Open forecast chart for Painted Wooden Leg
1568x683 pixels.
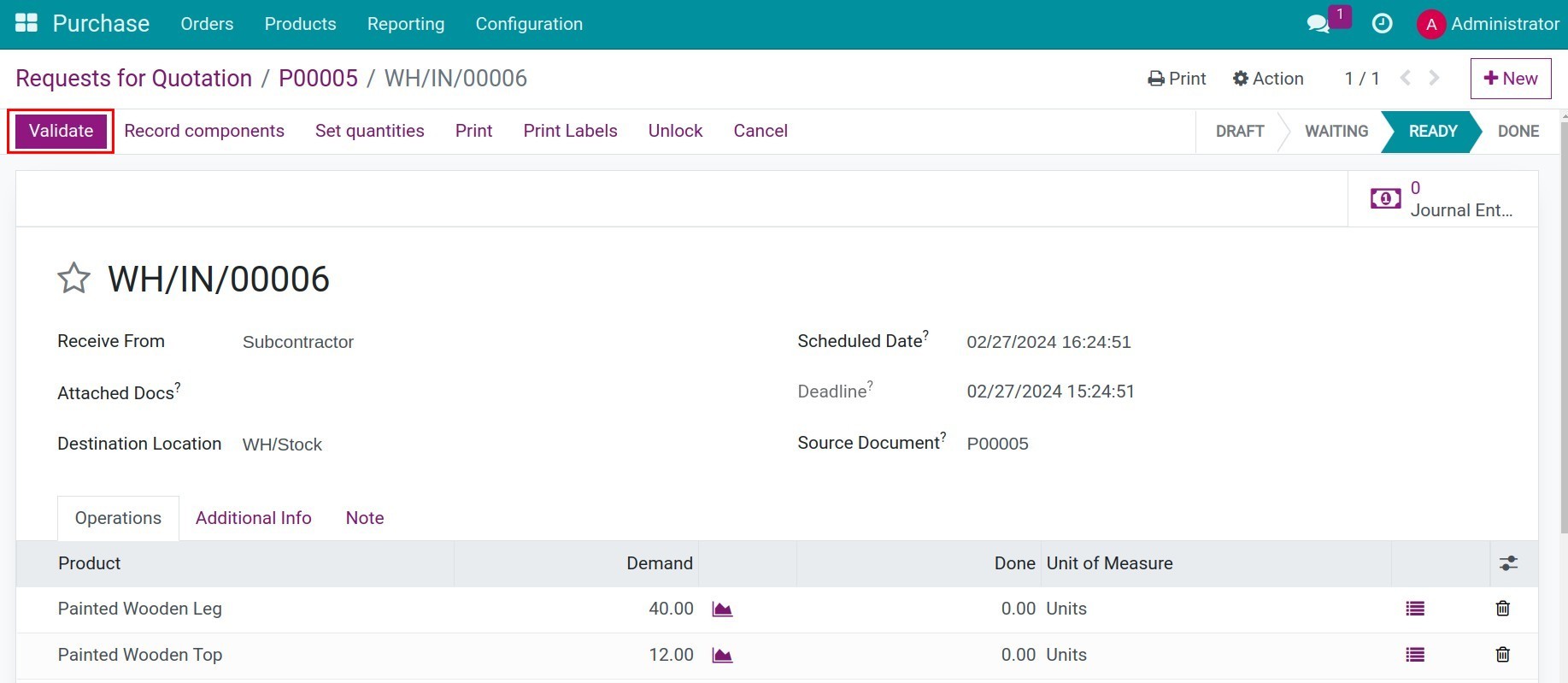click(722, 609)
